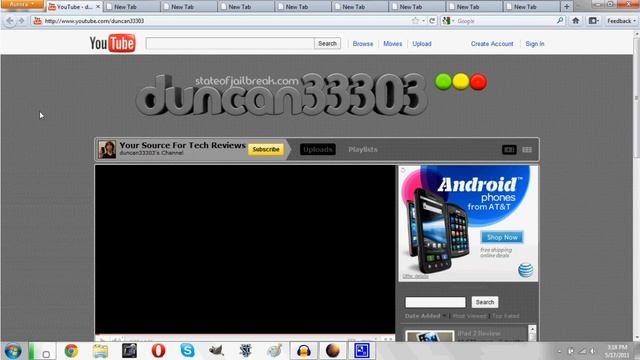640x360 pixels.
Task: Click the site favicon in the address bar
Action: point(37,21)
